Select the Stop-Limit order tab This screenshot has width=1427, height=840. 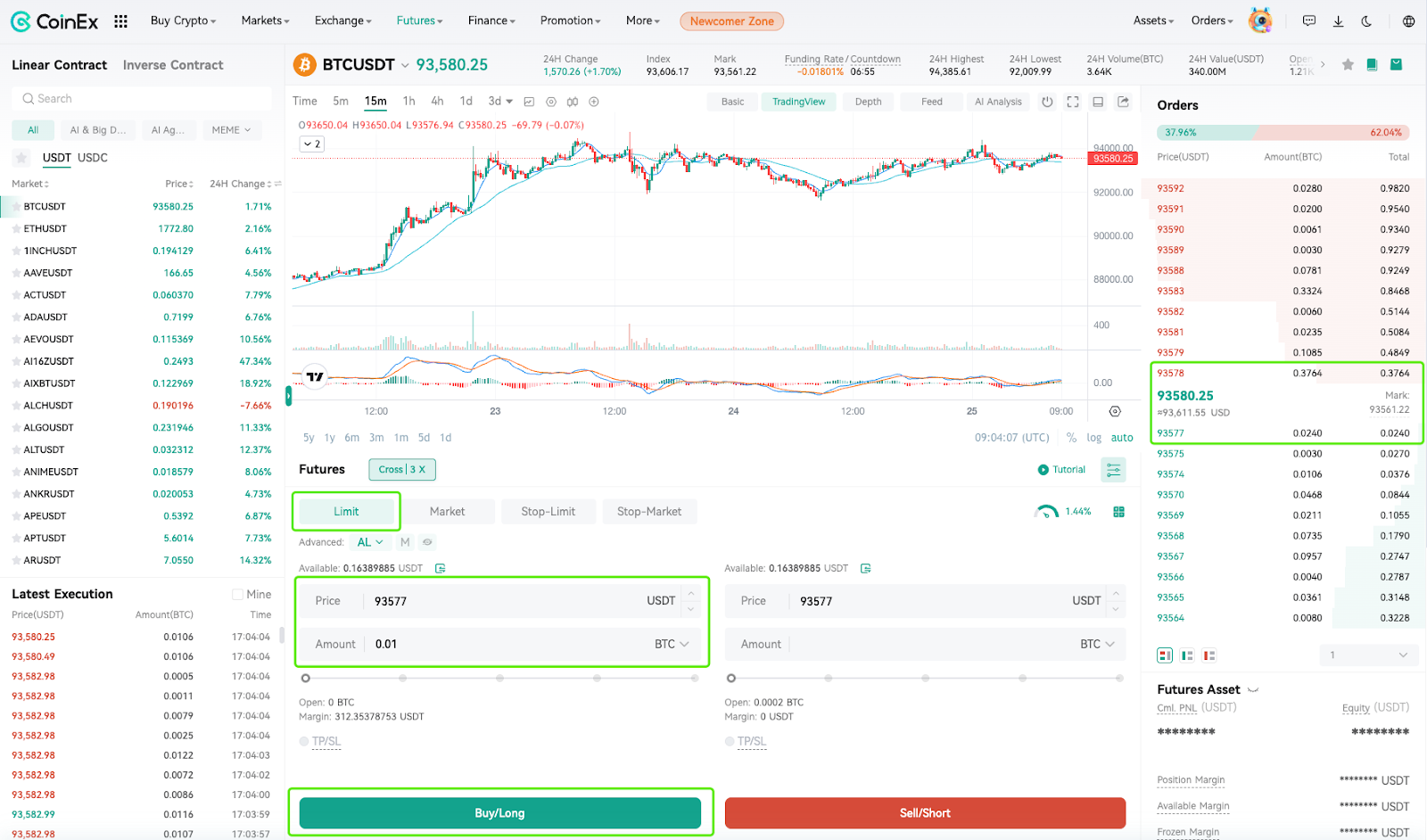(548, 512)
